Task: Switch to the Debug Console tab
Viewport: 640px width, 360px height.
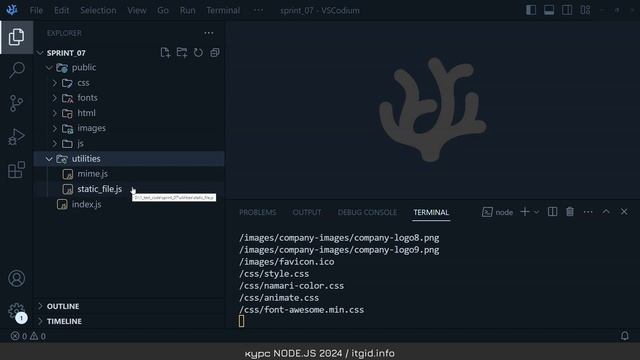Action: click(x=367, y=212)
